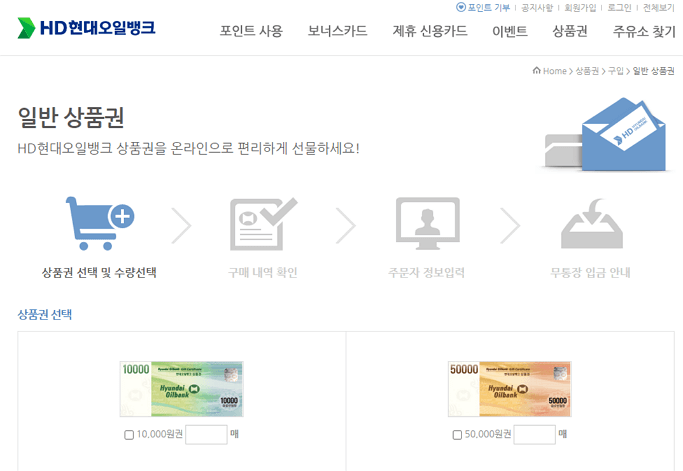The width and height of the screenshot is (683, 471).
Task: Click the 50,000원권 quantity input field
Action: 534,434
